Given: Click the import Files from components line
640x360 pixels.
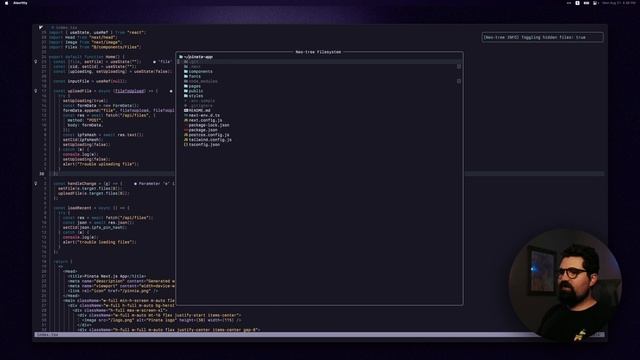Looking at the screenshot, I should 95,47.
